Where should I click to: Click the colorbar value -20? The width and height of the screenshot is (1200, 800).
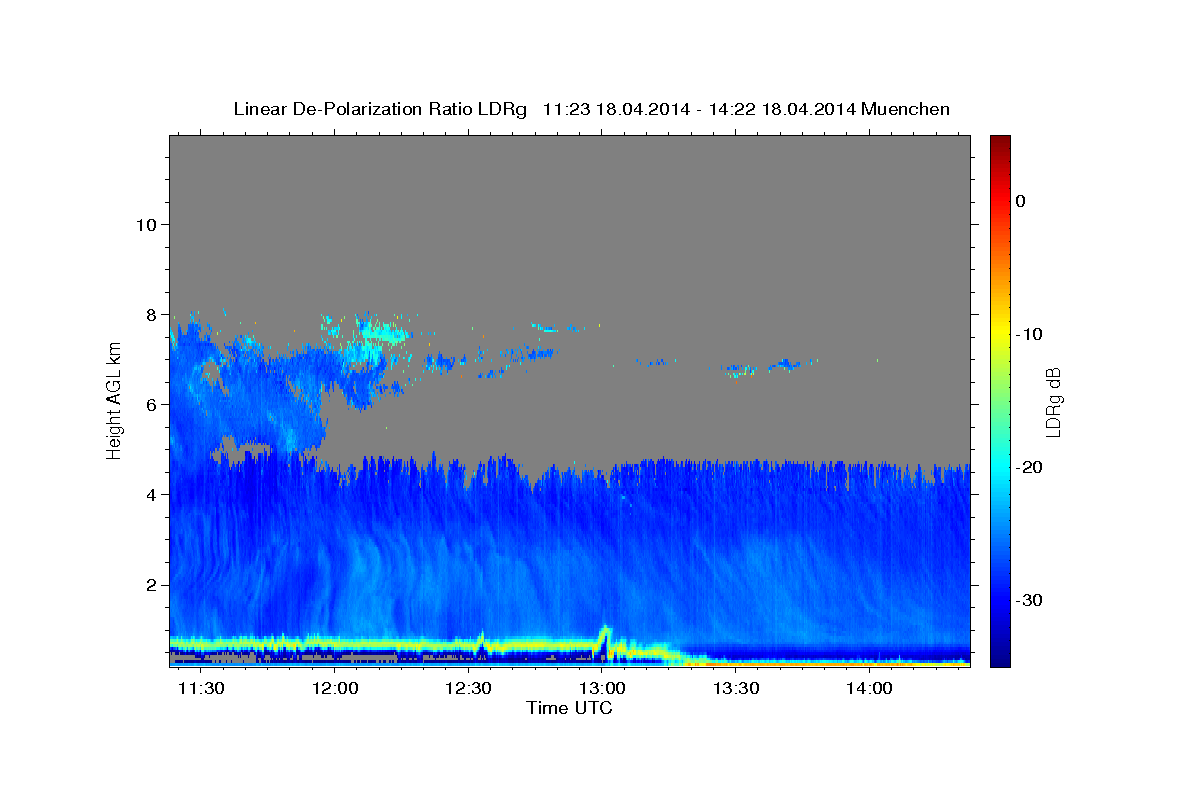(1029, 467)
